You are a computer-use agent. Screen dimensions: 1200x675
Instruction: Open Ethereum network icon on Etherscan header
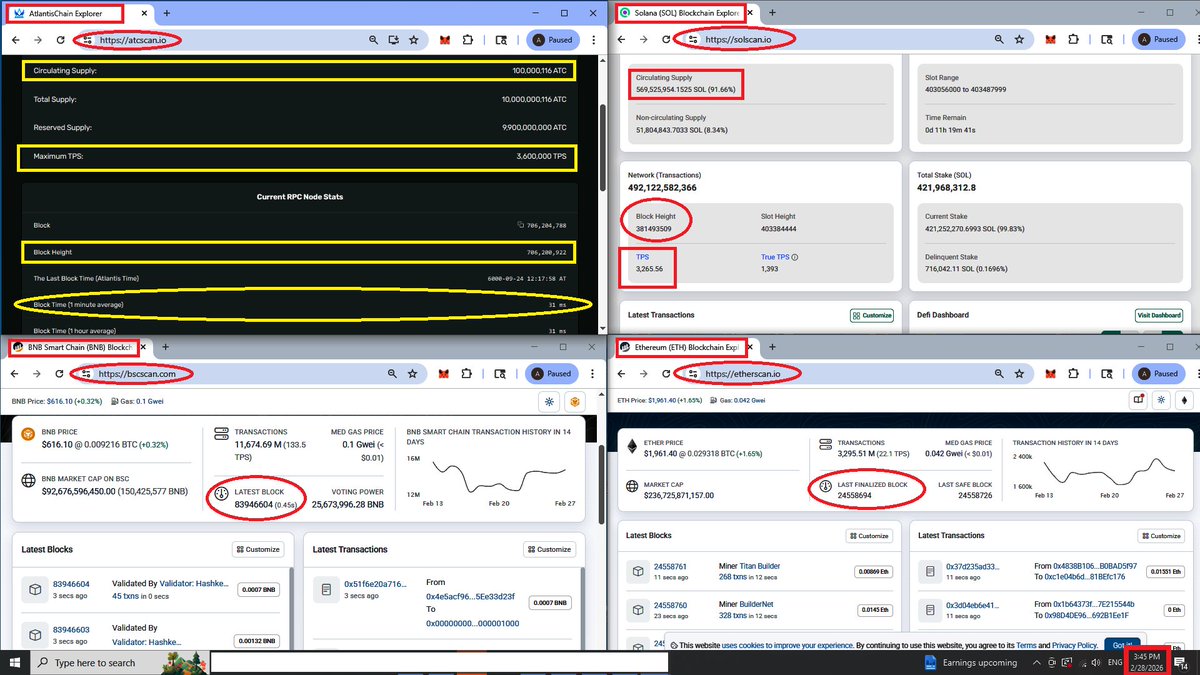[1186, 399]
